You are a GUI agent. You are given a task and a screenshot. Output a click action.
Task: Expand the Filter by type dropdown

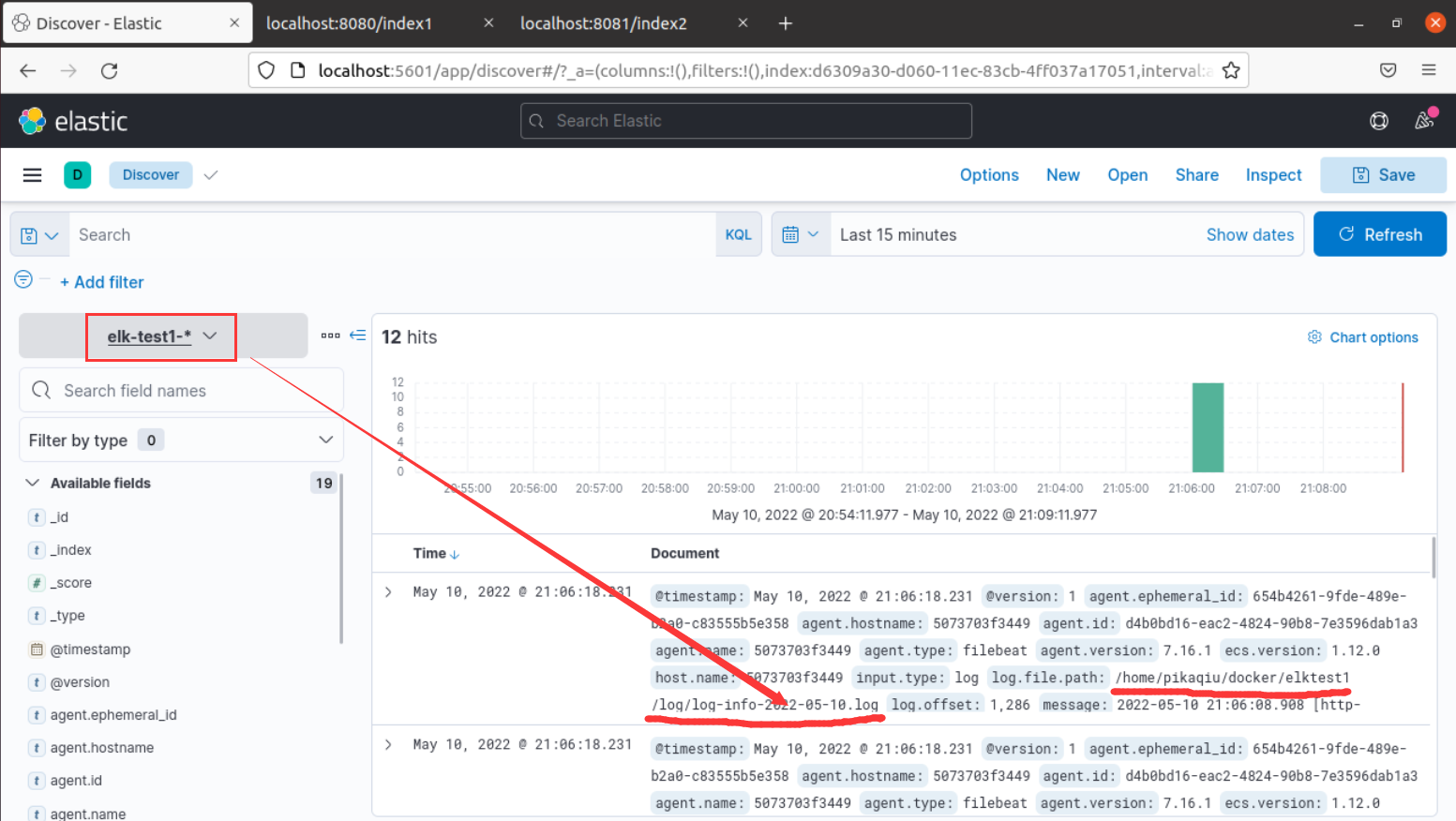pos(181,440)
